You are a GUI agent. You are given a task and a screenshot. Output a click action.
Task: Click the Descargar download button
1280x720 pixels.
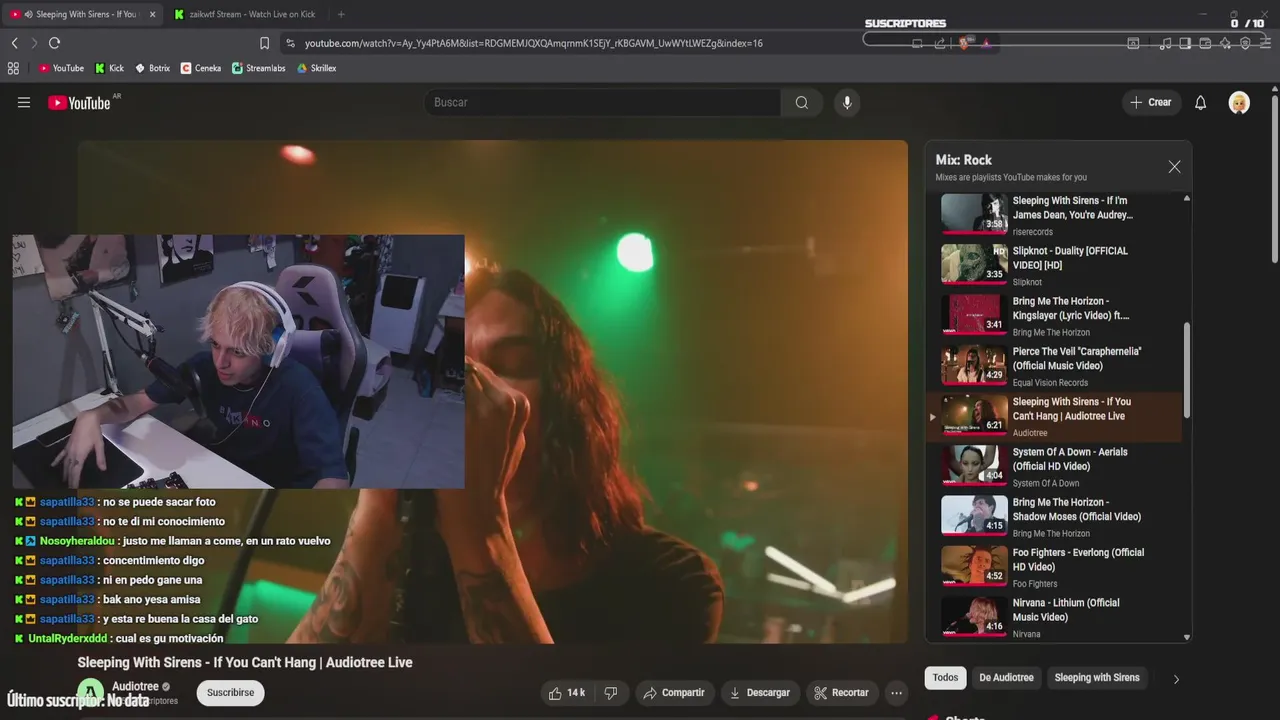[760, 692]
